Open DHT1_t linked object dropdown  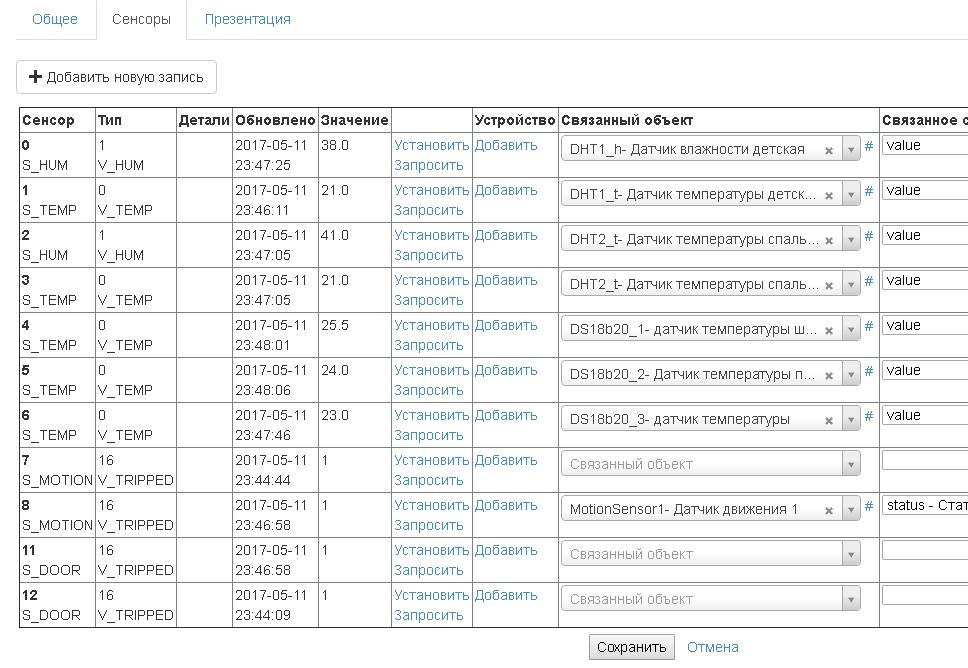[x=851, y=194]
